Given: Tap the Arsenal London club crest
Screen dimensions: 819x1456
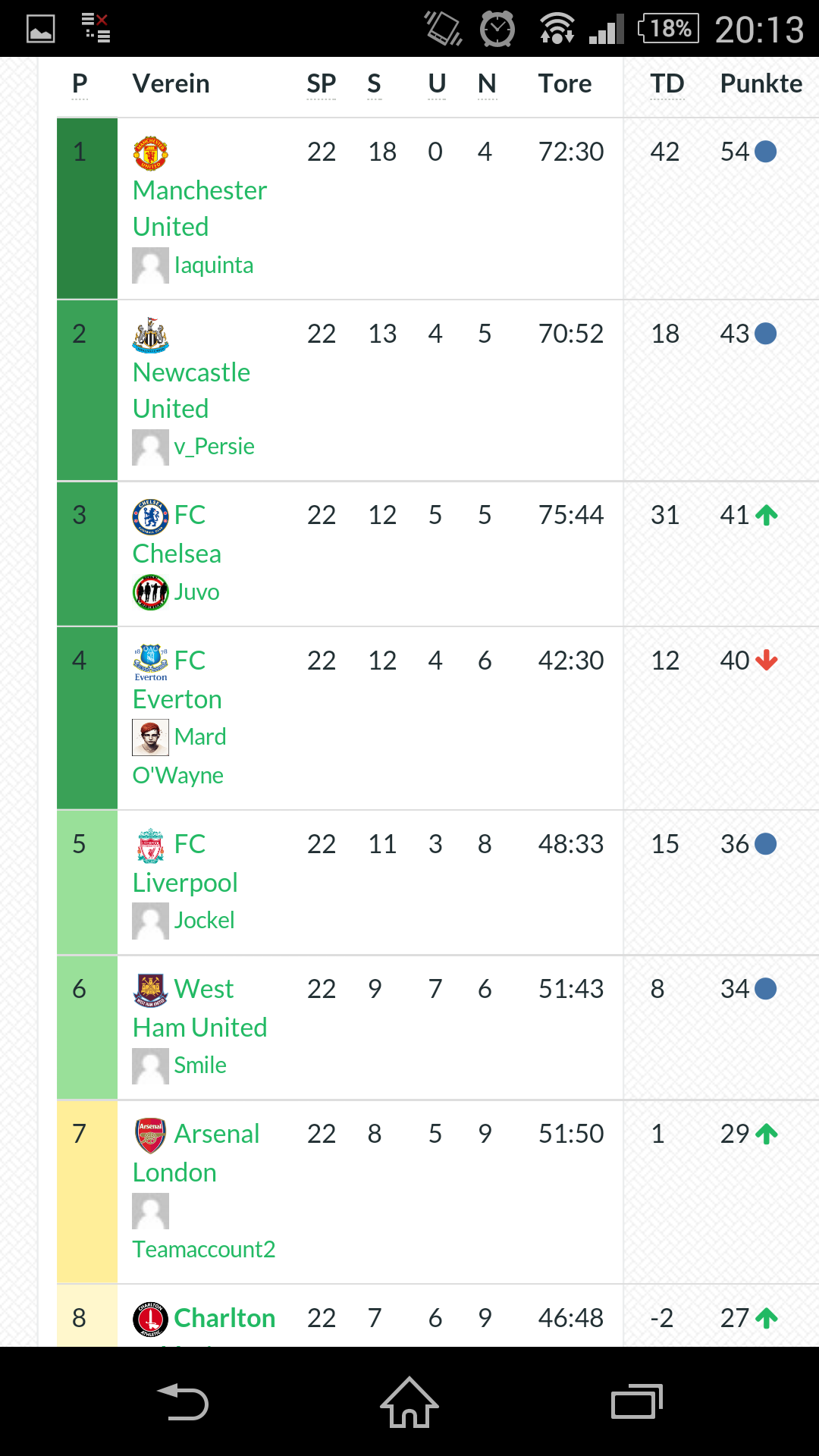Looking at the screenshot, I should click(x=150, y=1135).
